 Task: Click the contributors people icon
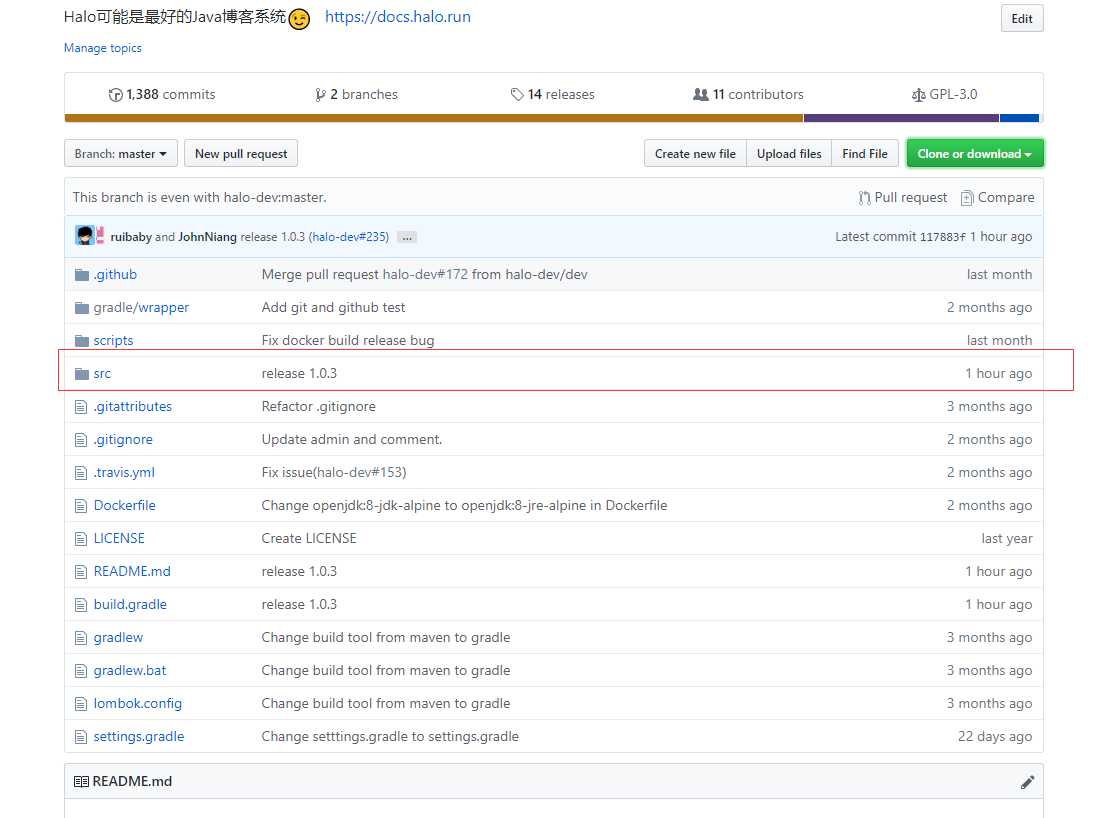pos(701,94)
